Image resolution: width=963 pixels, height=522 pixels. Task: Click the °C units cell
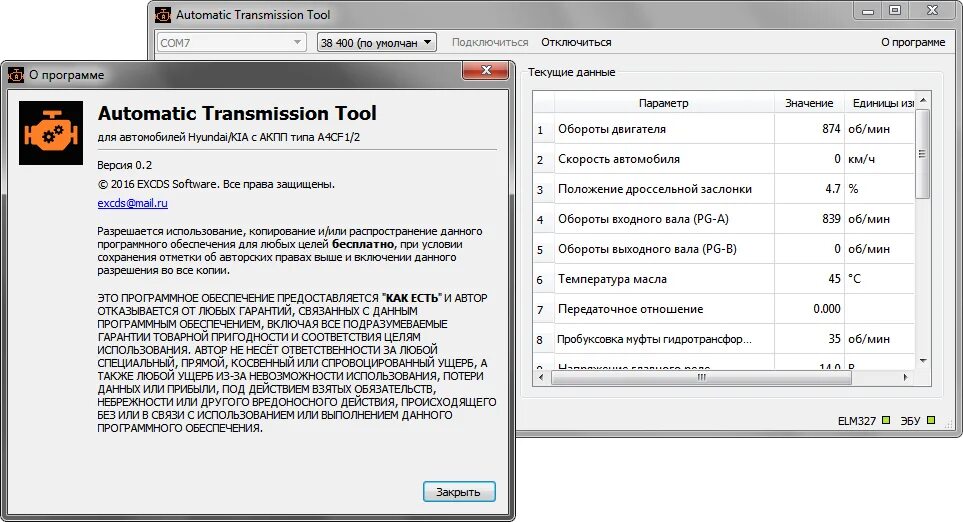point(879,279)
